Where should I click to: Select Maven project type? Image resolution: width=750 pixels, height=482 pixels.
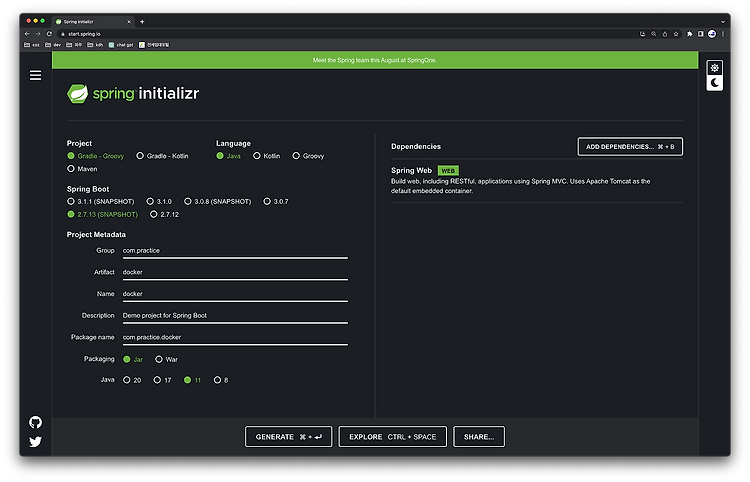[x=82, y=169]
